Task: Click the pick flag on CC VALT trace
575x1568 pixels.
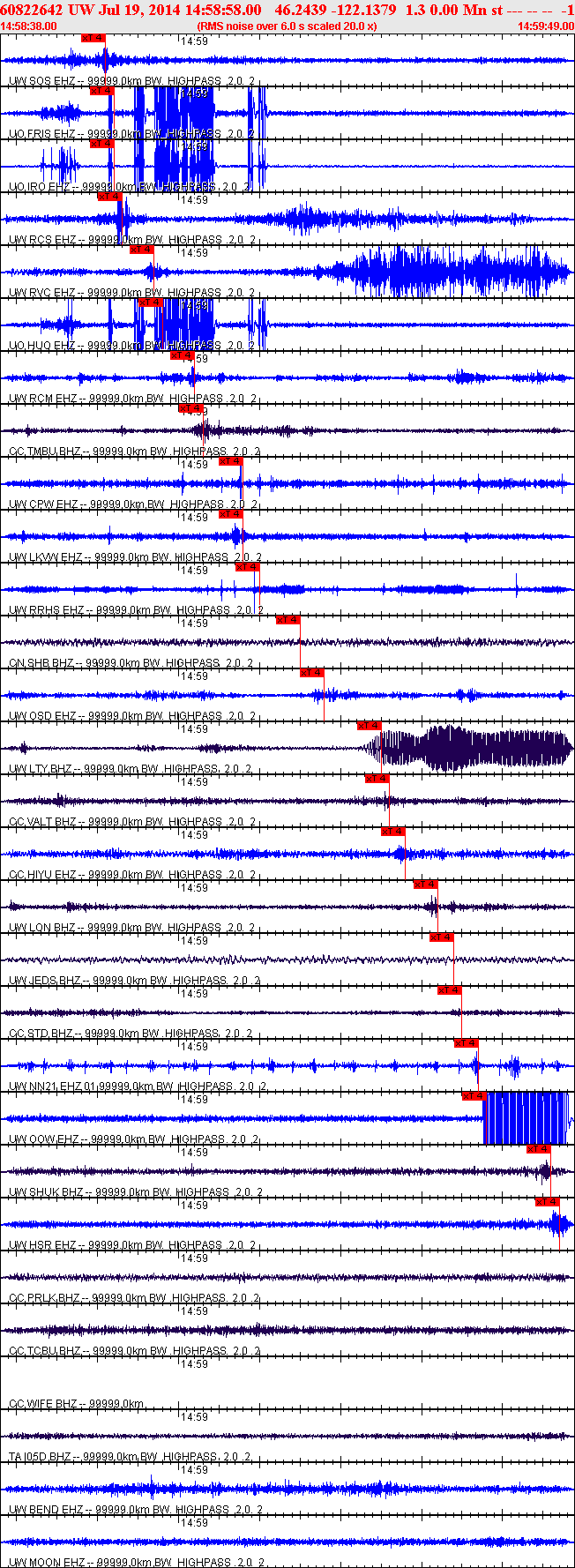Action: coord(377,779)
